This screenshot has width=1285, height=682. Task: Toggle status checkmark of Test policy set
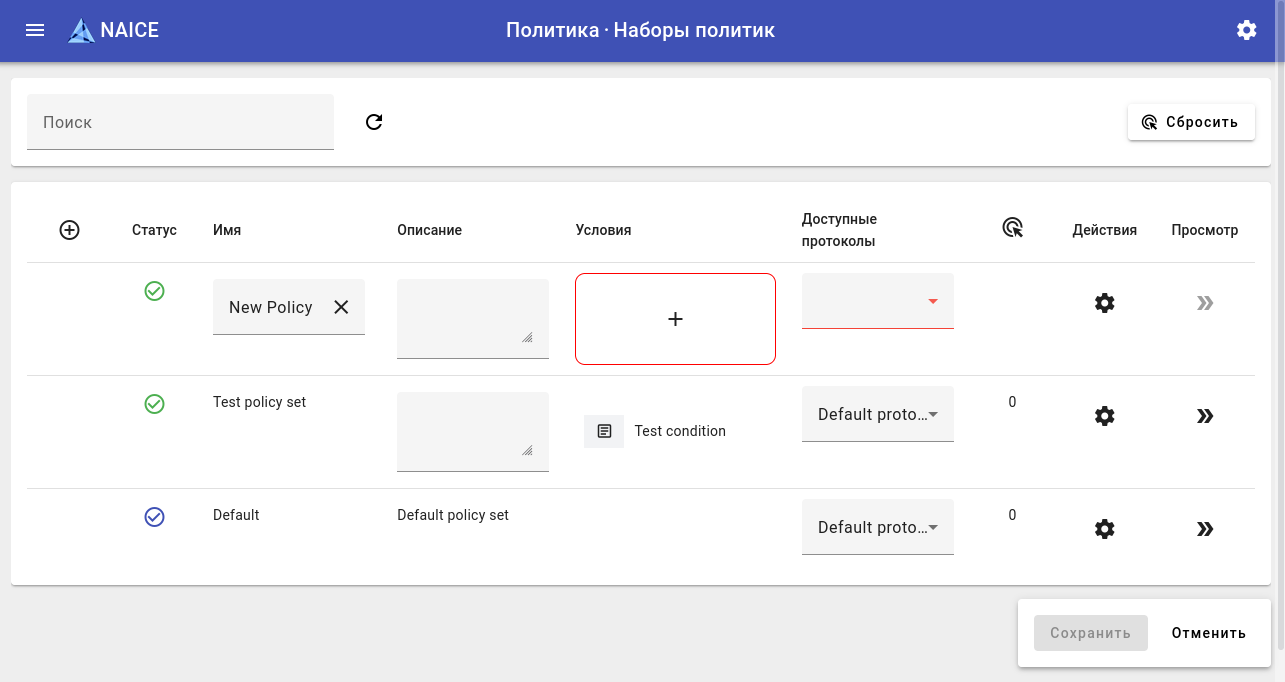point(154,404)
